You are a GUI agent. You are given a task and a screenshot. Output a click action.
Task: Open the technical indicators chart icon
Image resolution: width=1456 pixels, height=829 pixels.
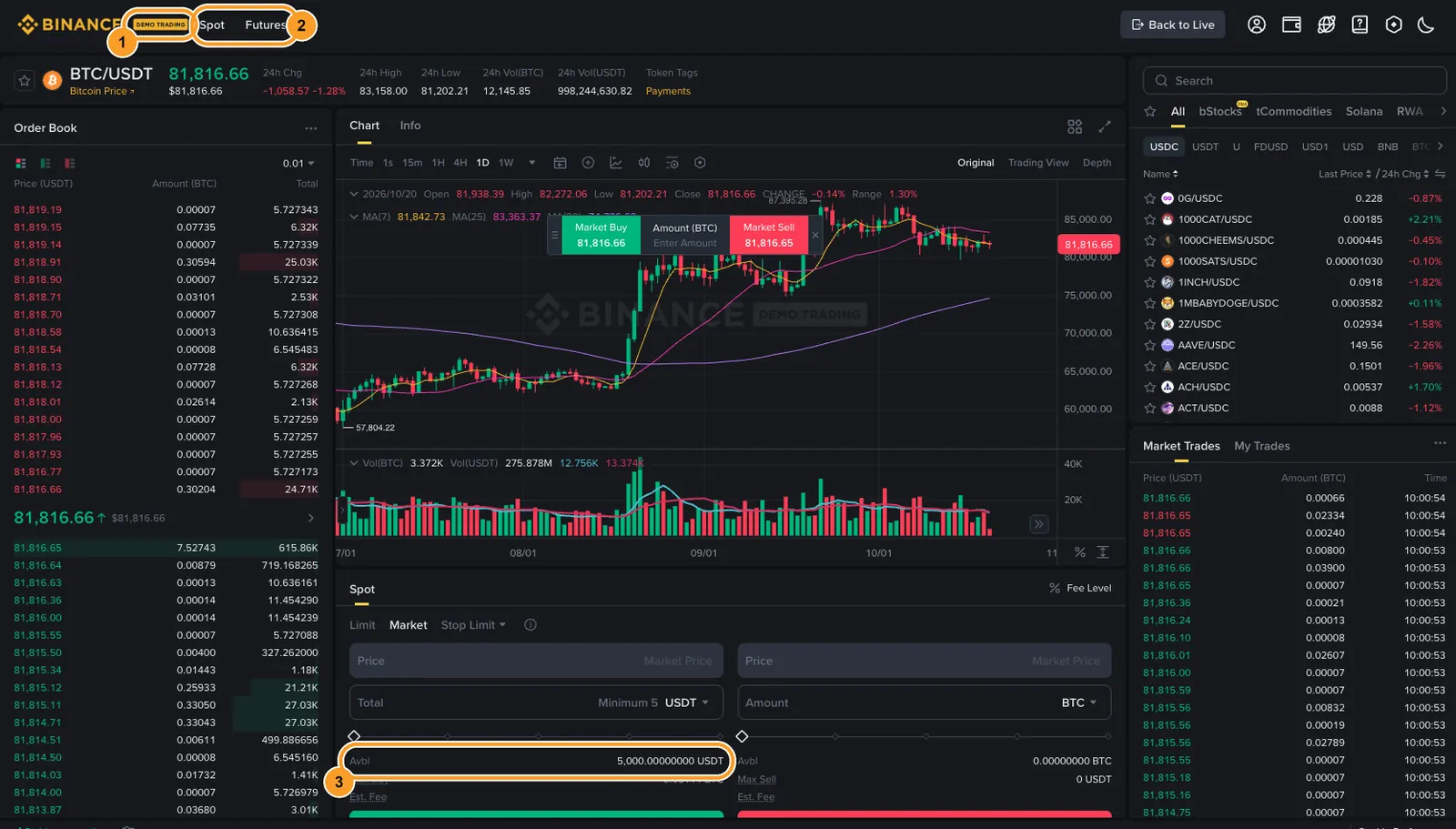click(616, 163)
